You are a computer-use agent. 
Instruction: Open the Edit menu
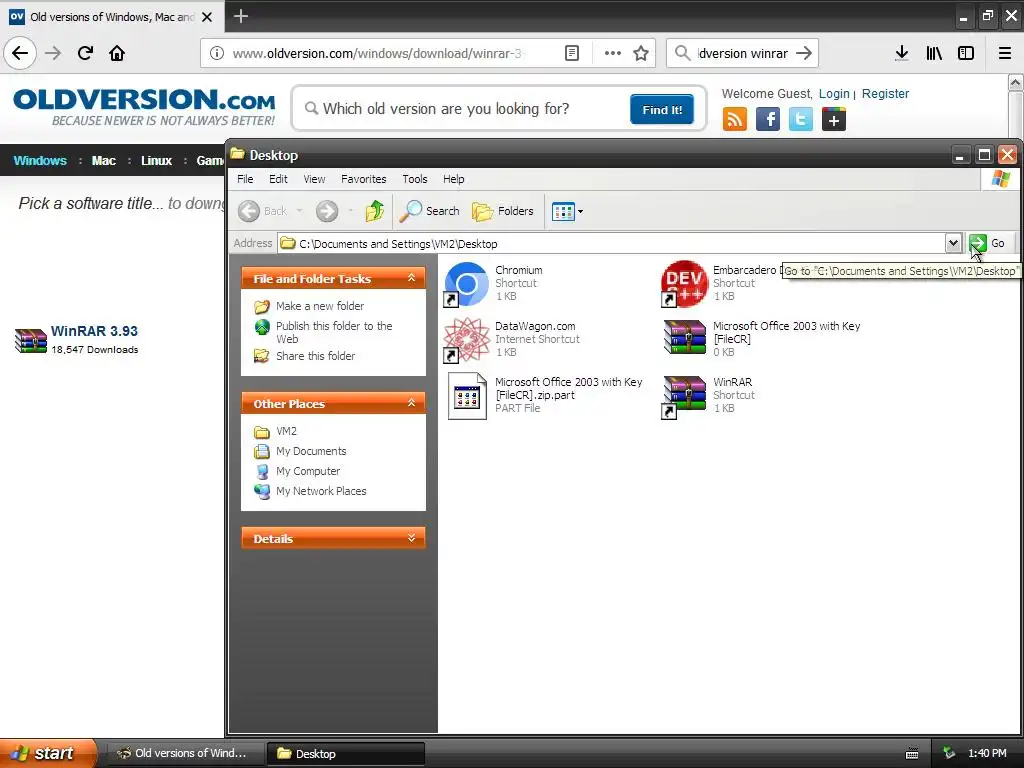(x=278, y=179)
